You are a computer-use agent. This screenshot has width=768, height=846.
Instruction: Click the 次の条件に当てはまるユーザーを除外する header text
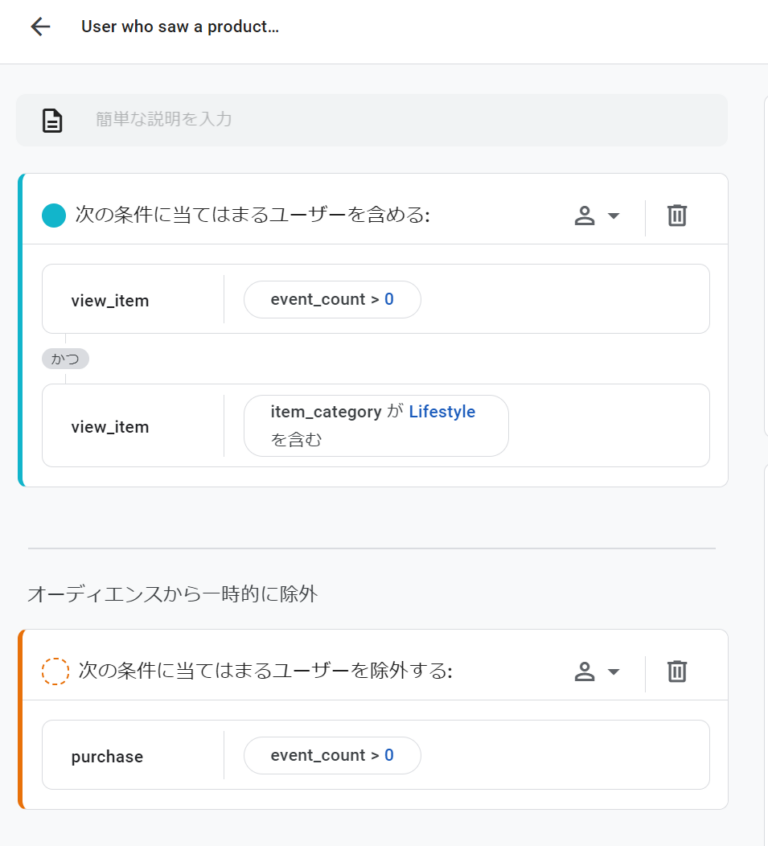click(265, 671)
